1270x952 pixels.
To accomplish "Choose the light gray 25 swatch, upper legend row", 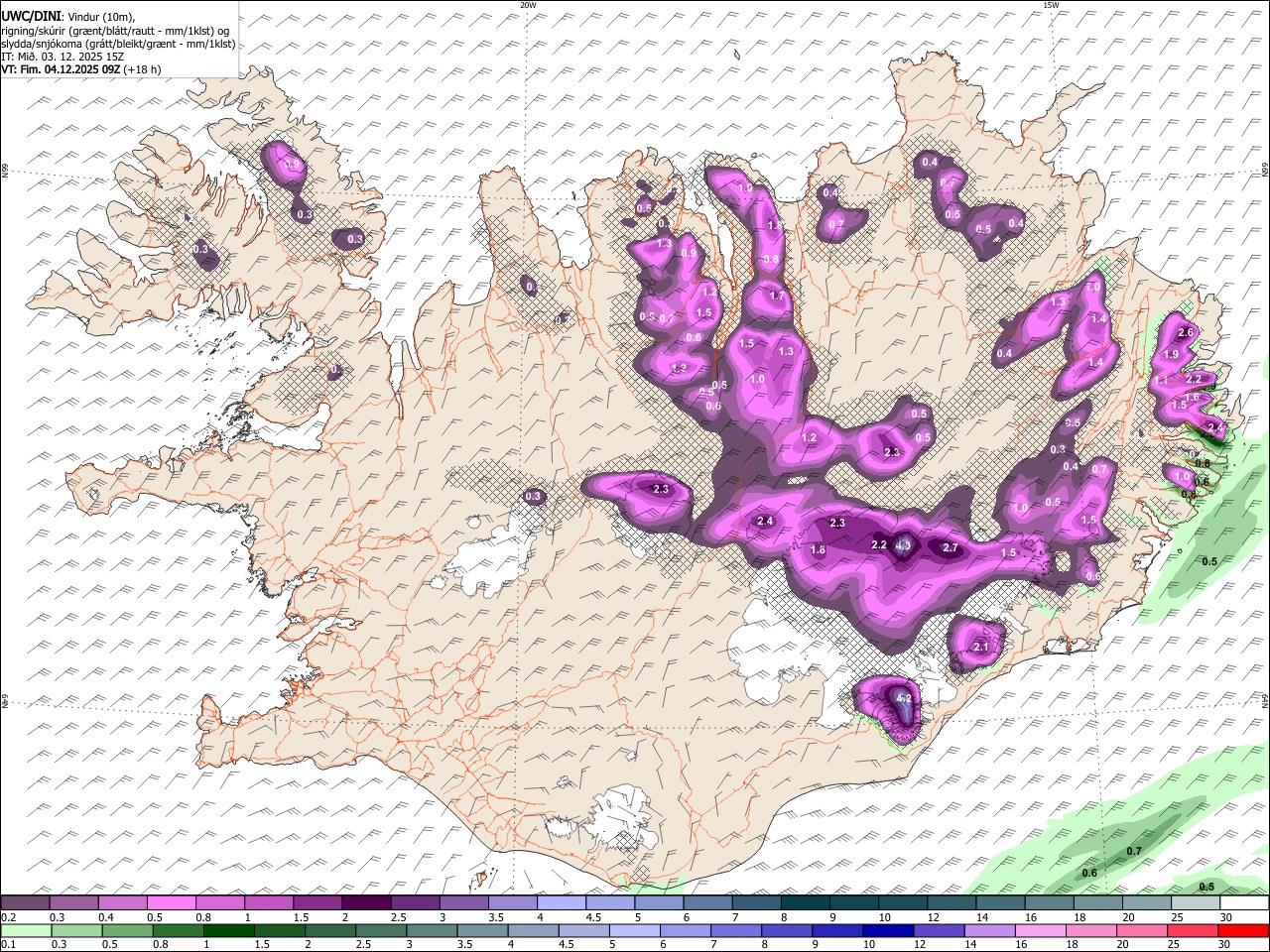I will [x=1195, y=903].
